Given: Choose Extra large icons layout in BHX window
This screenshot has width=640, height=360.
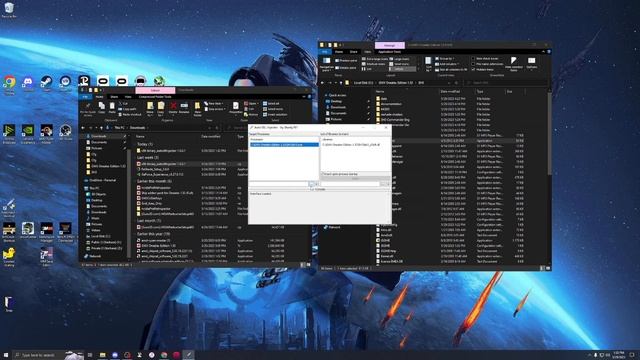Looking at the screenshot, I should pyautogui.click(x=375, y=59).
